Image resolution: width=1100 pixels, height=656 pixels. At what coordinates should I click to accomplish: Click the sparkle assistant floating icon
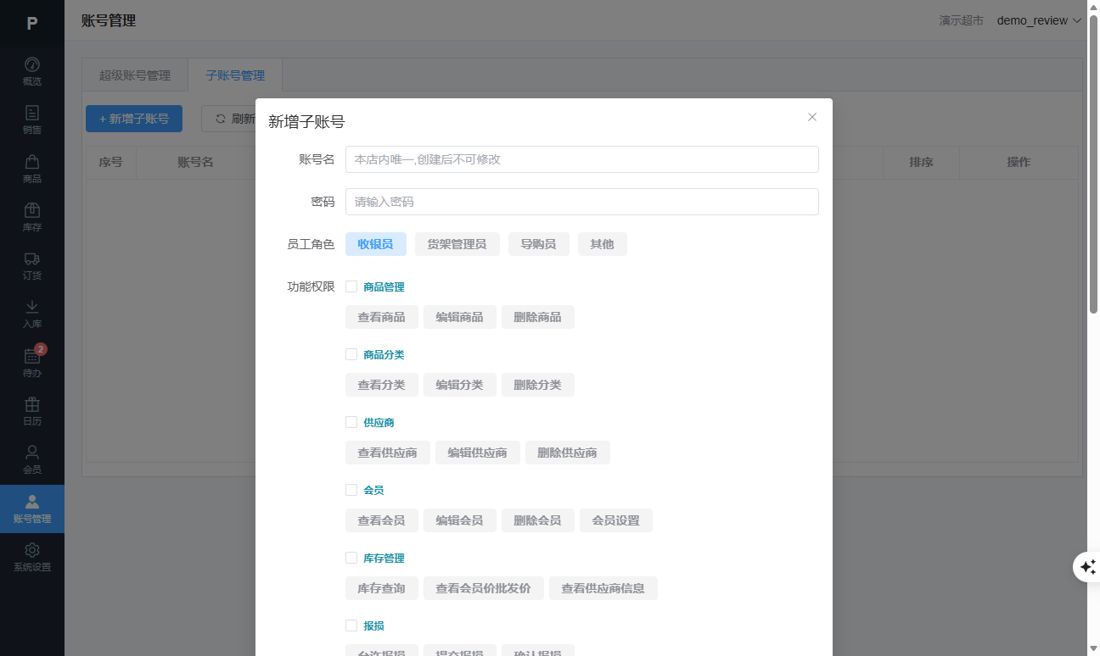1087,567
